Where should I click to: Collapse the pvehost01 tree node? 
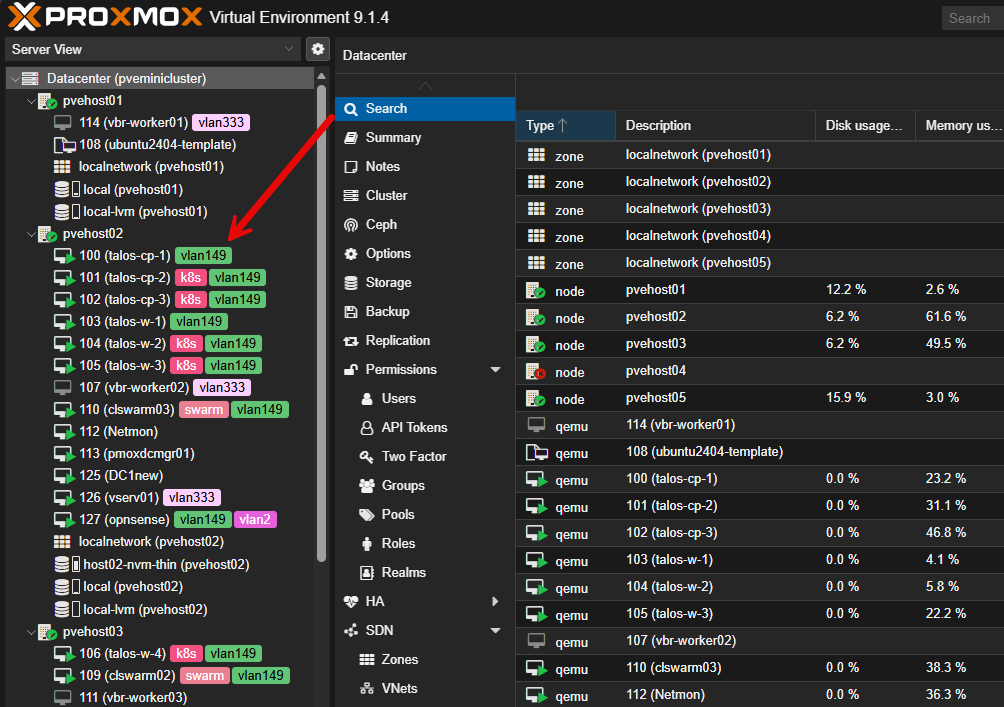[31, 101]
